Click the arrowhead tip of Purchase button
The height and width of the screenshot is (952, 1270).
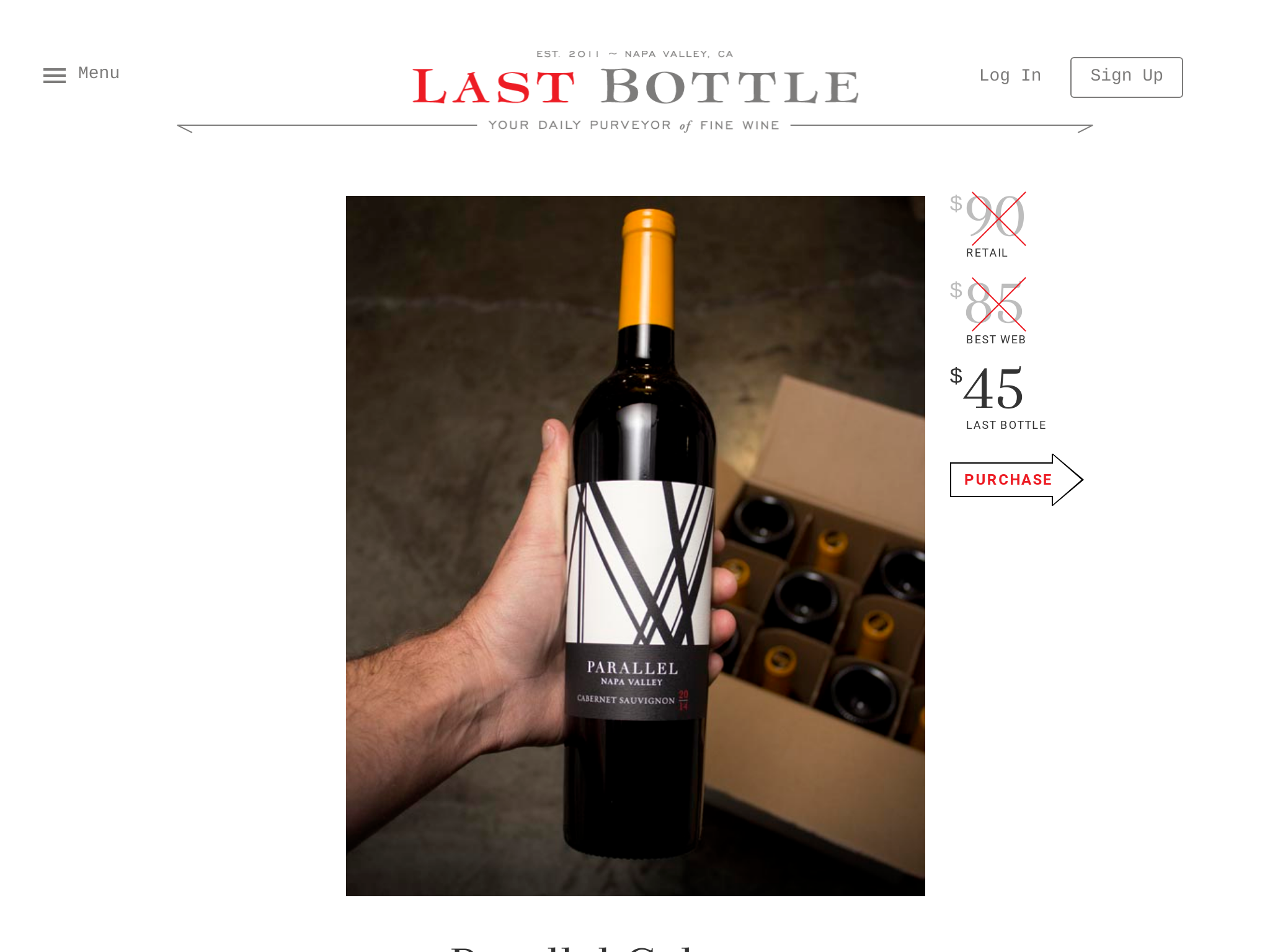tap(1069, 480)
